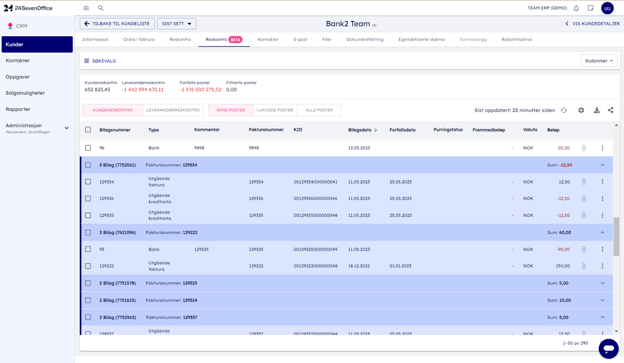Click the 24SevenOffice logo
The image size is (624, 363).
[28, 8]
